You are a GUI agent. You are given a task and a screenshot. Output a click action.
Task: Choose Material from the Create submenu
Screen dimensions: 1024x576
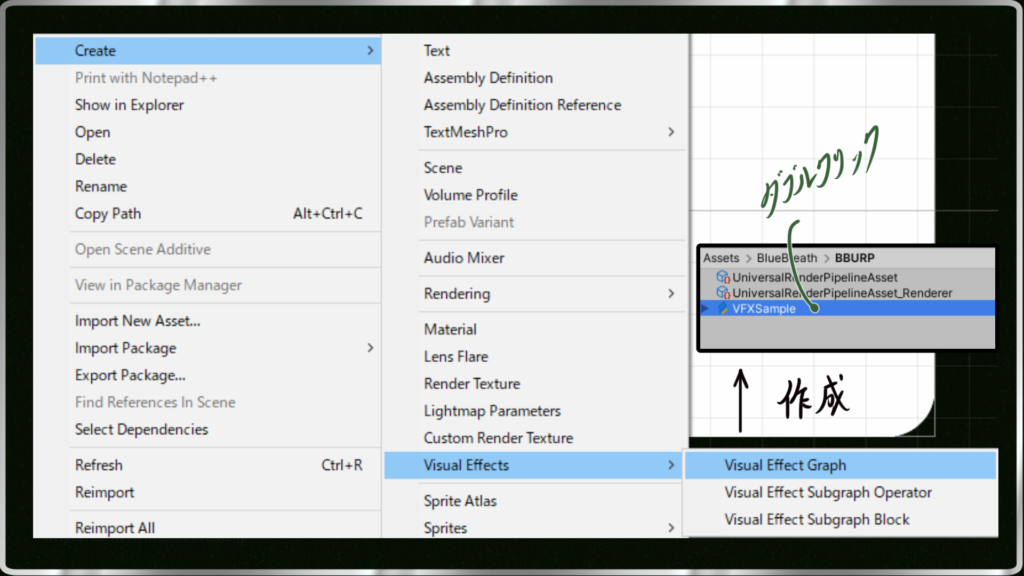point(450,329)
